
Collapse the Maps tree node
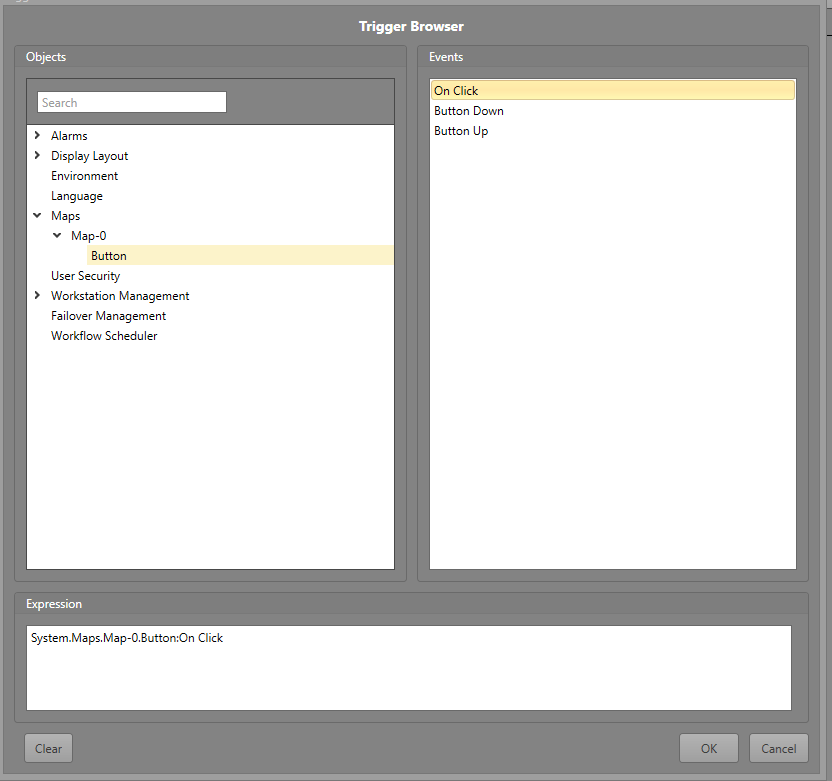38,216
